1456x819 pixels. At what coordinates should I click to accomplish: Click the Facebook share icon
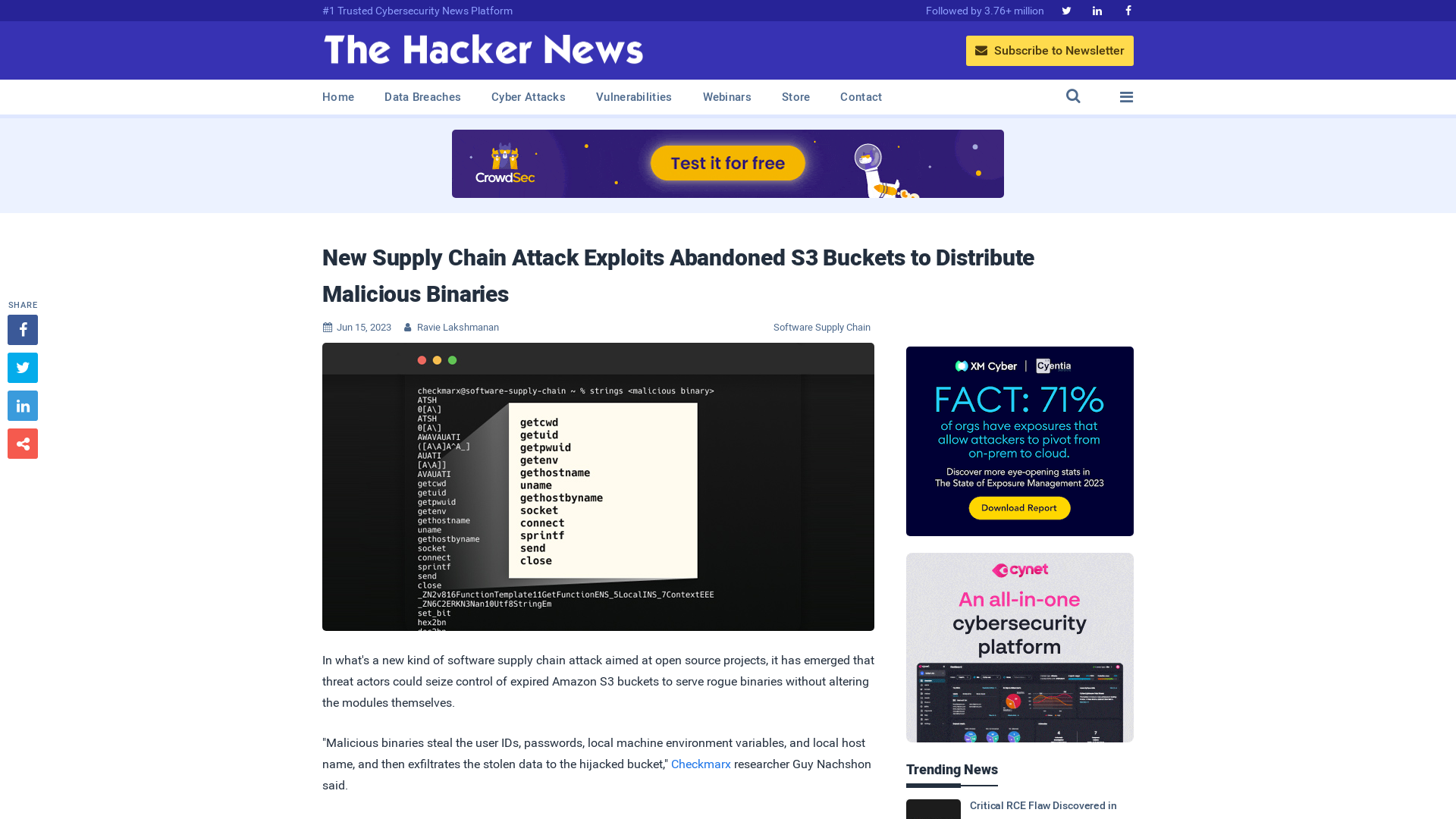pyautogui.click(x=22, y=330)
